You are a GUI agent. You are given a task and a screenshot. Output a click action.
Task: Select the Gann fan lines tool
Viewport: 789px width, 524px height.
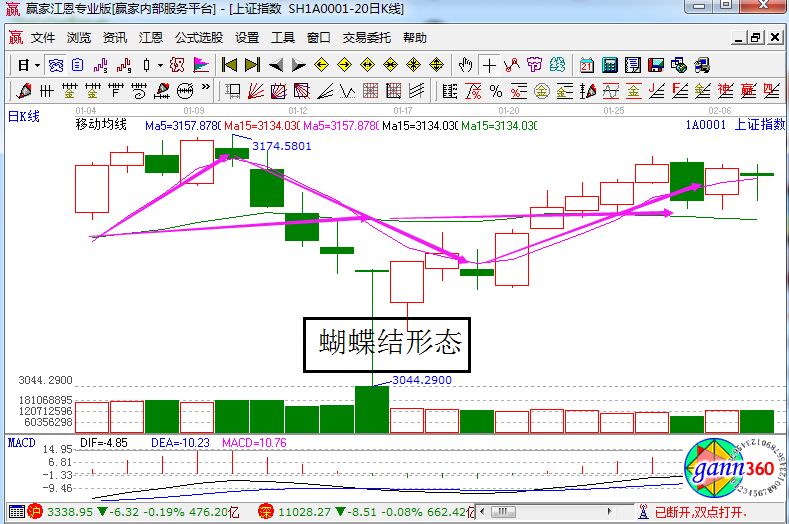tap(254, 92)
